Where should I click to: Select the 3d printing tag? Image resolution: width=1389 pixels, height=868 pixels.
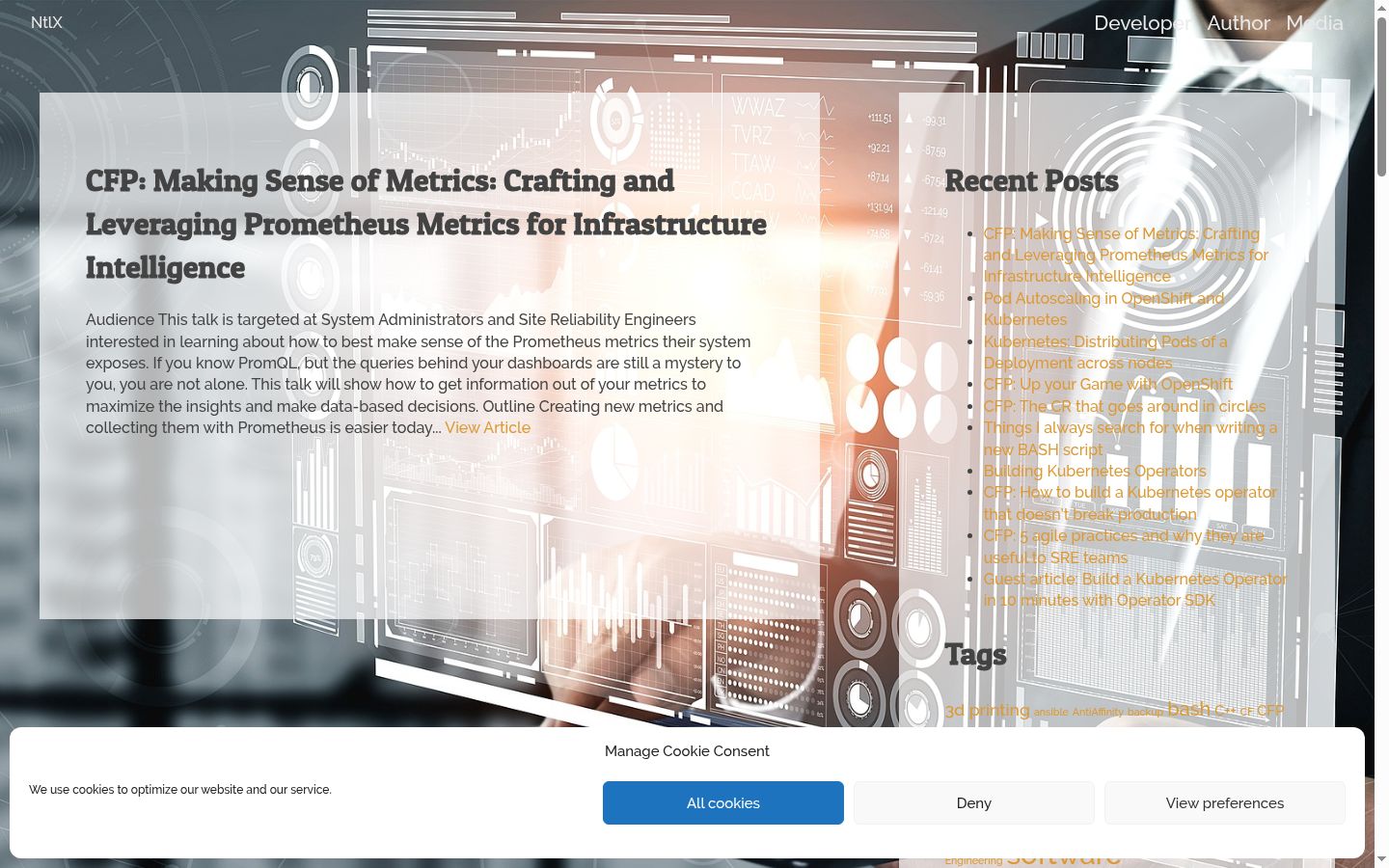pyautogui.click(x=987, y=710)
